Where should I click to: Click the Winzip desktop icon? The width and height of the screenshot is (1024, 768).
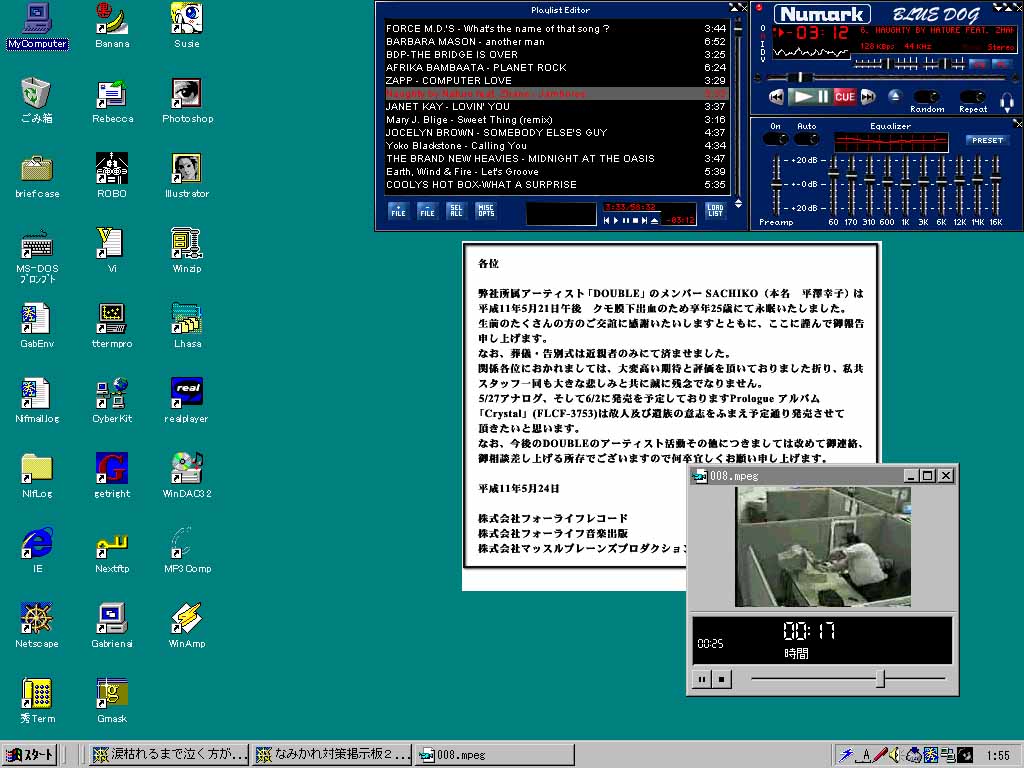(x=187, y=251)
